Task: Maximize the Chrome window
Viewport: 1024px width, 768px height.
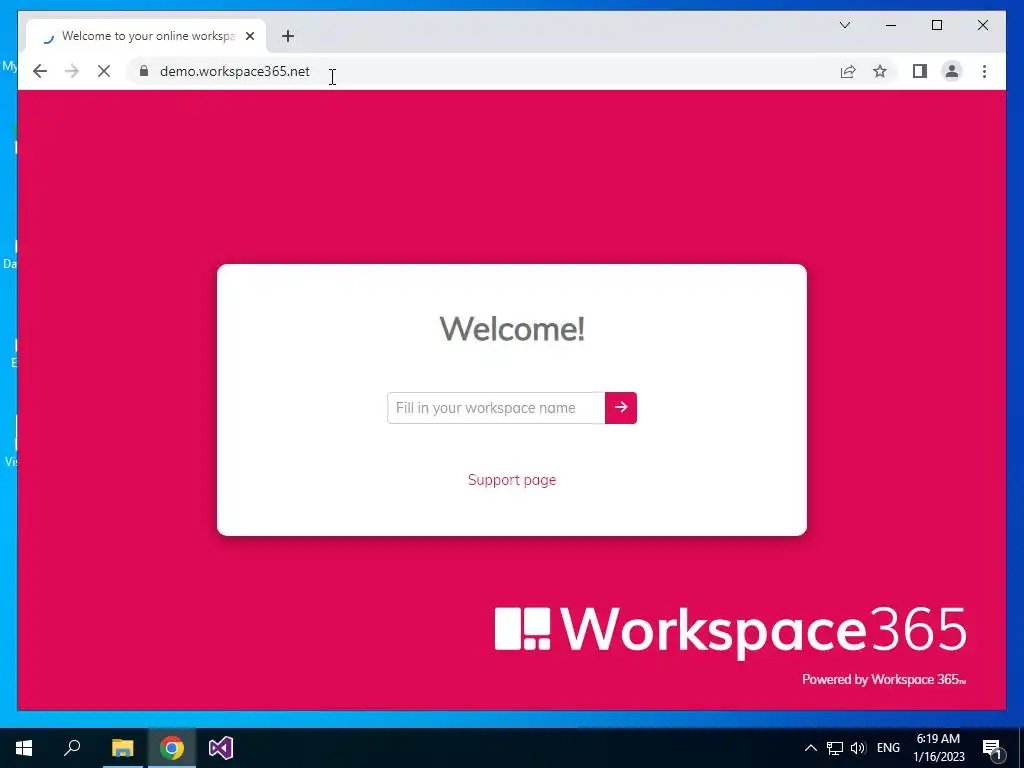Action: pos(936,25)
